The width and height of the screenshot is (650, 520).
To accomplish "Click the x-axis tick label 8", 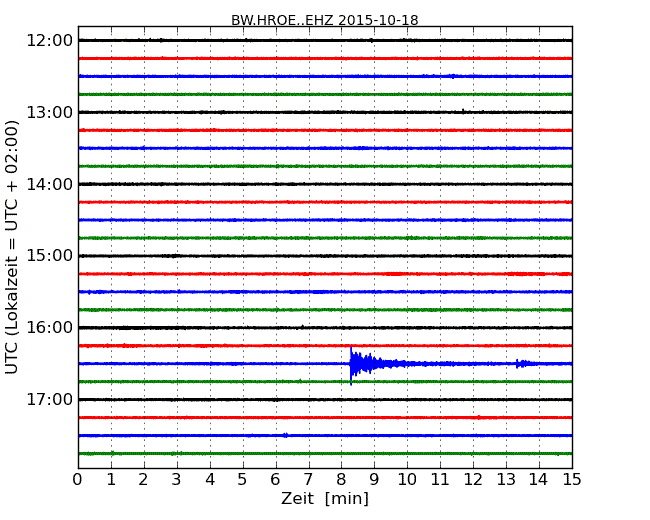I will pyautogui.click(x=341, y=480).
